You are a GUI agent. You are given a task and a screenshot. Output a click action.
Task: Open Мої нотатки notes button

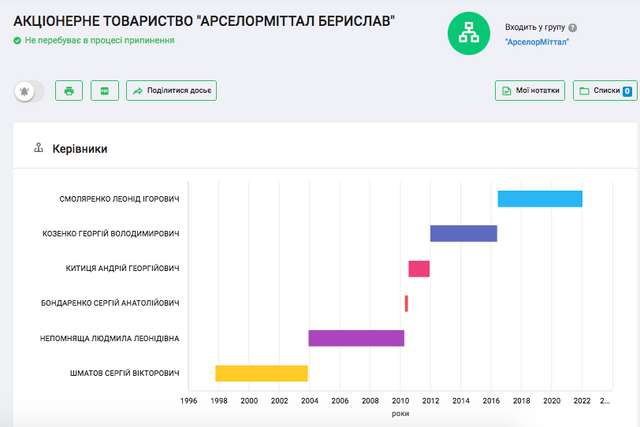coord(530,91)
